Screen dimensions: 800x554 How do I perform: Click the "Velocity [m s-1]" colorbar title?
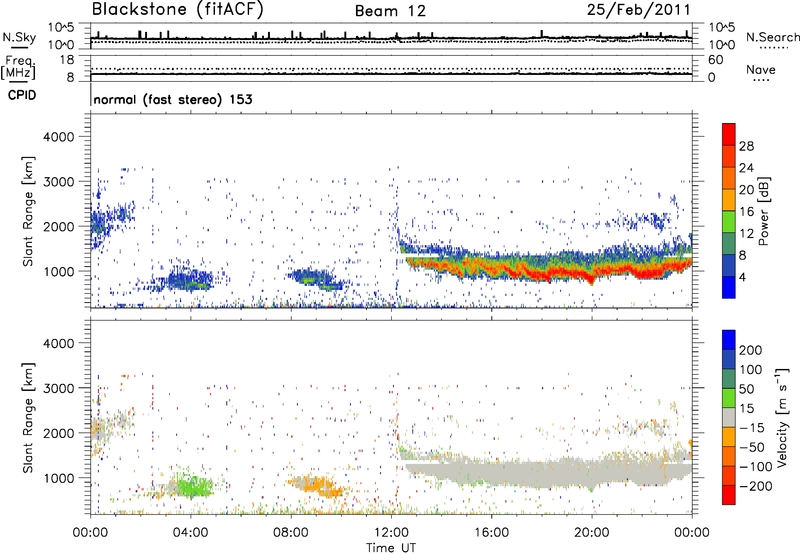[781, 417]
